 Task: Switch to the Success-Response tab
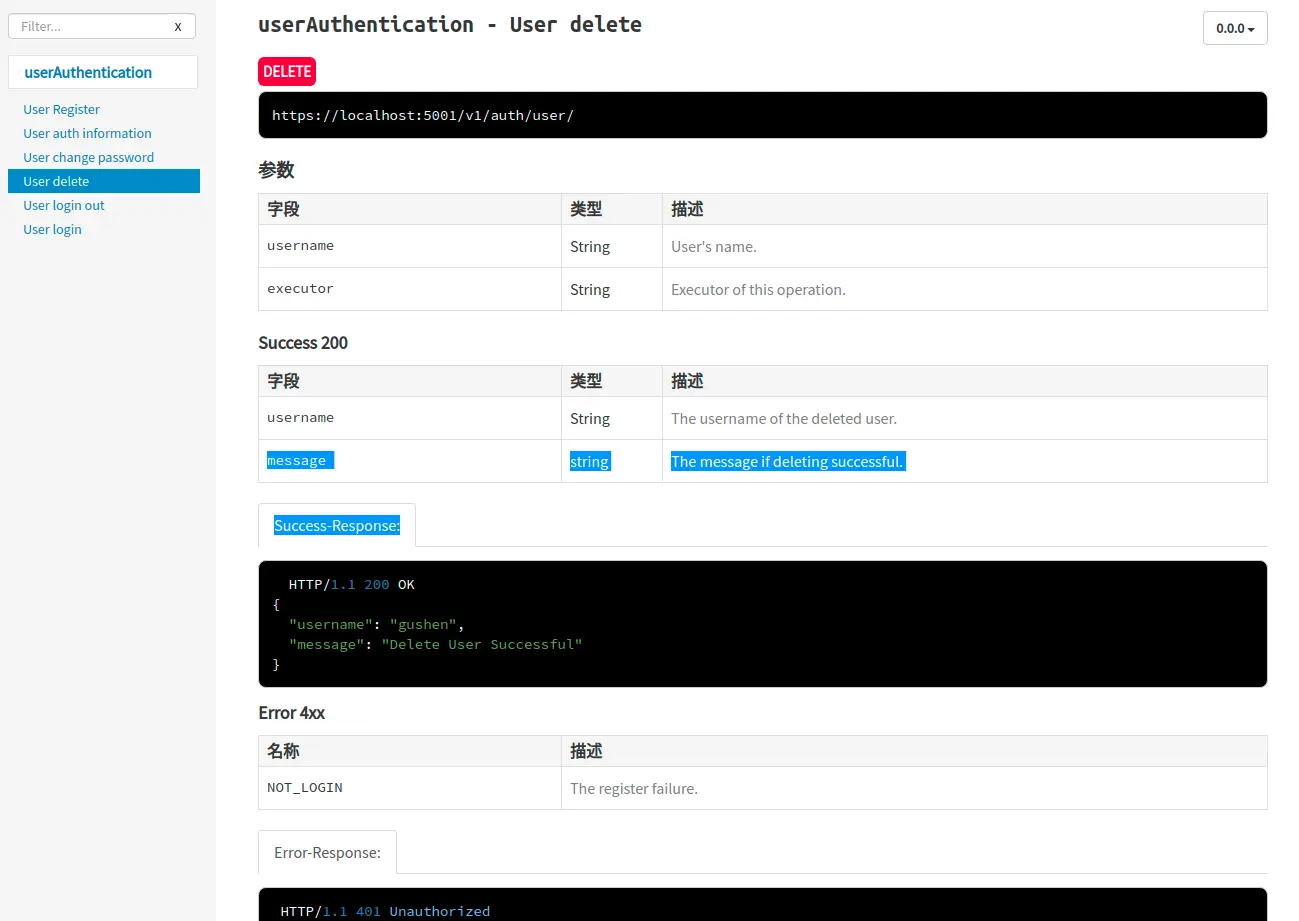(337, 525)
